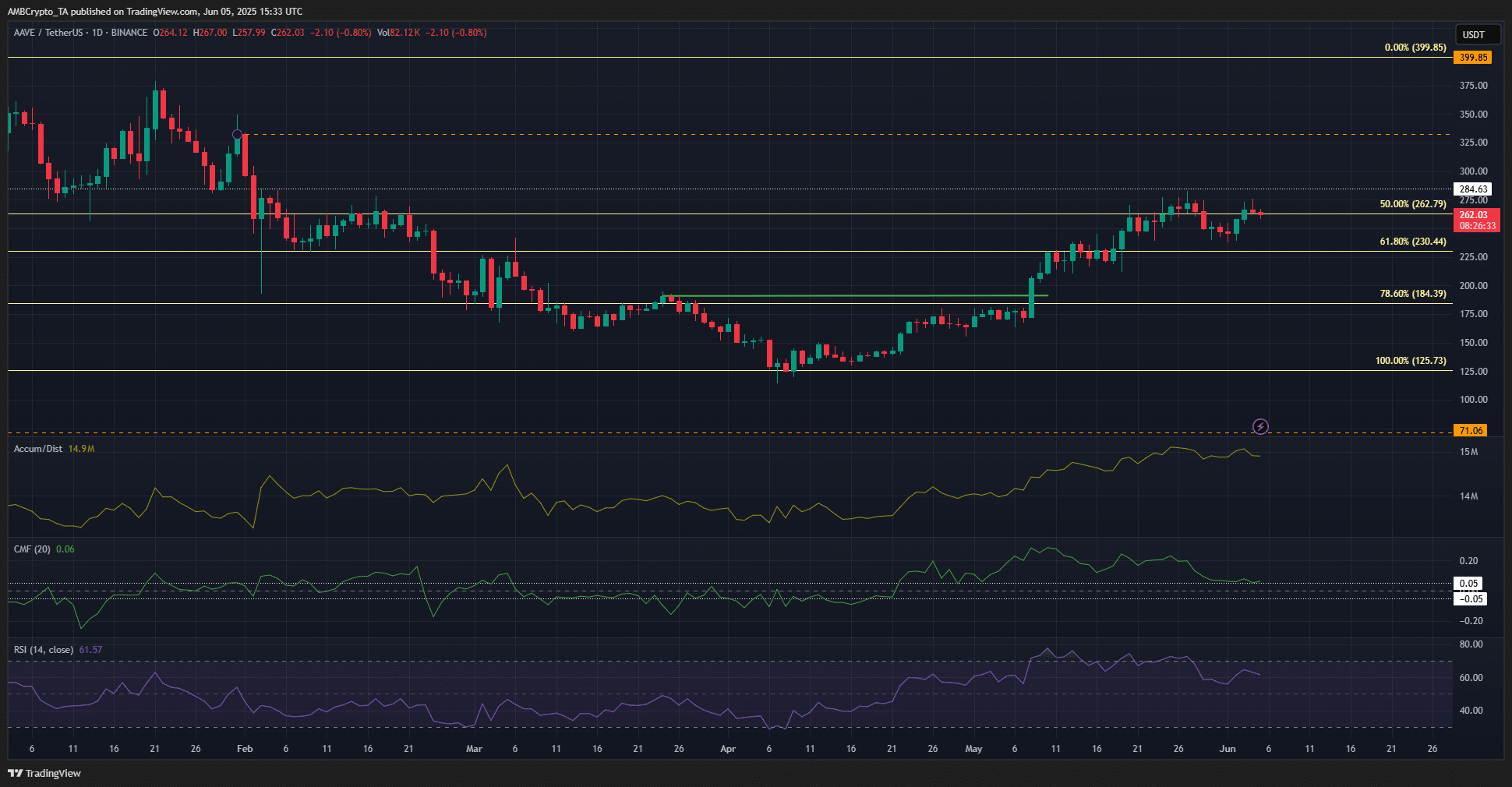The image size is (1512, 787).
Task: Click the white 284.63 price label
Action: (x=1473, y=189)
